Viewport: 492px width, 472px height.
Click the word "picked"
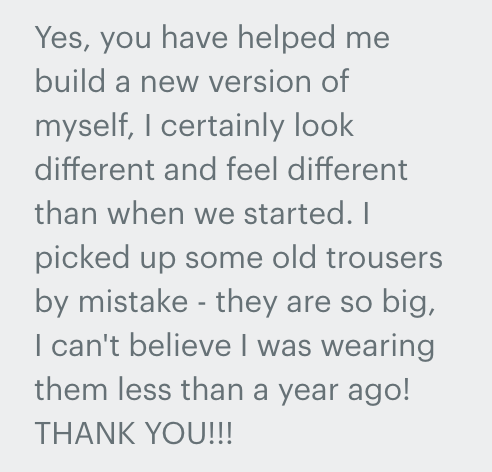click(x=82, y=259)
